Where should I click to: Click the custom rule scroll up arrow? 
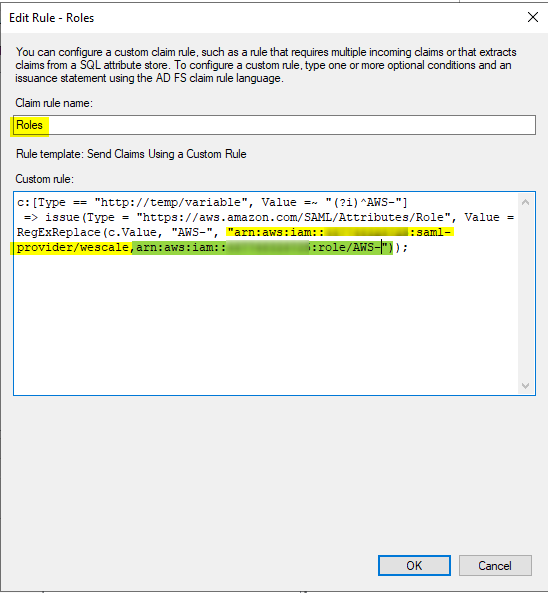click(525, 202)
